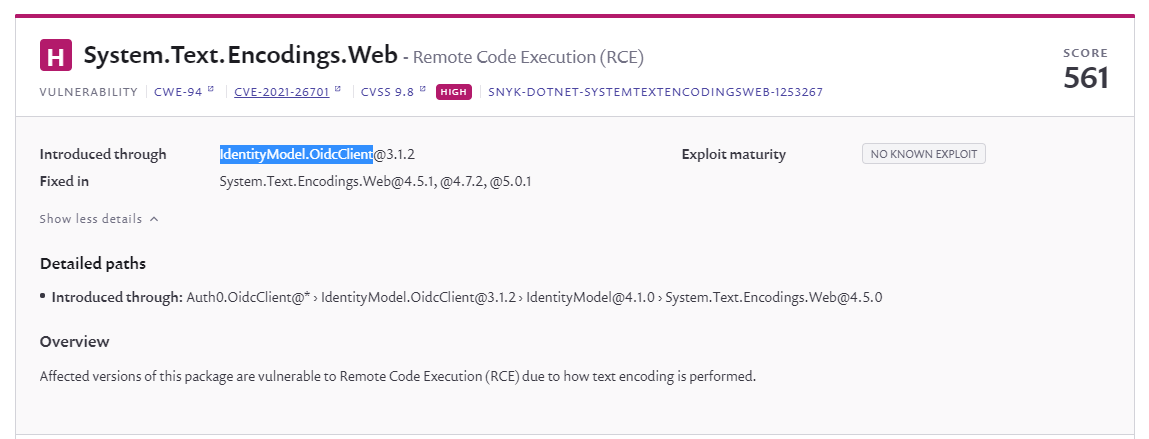Click the HIGH severity badge
The image size is (1149, 439).
[454, 92]
